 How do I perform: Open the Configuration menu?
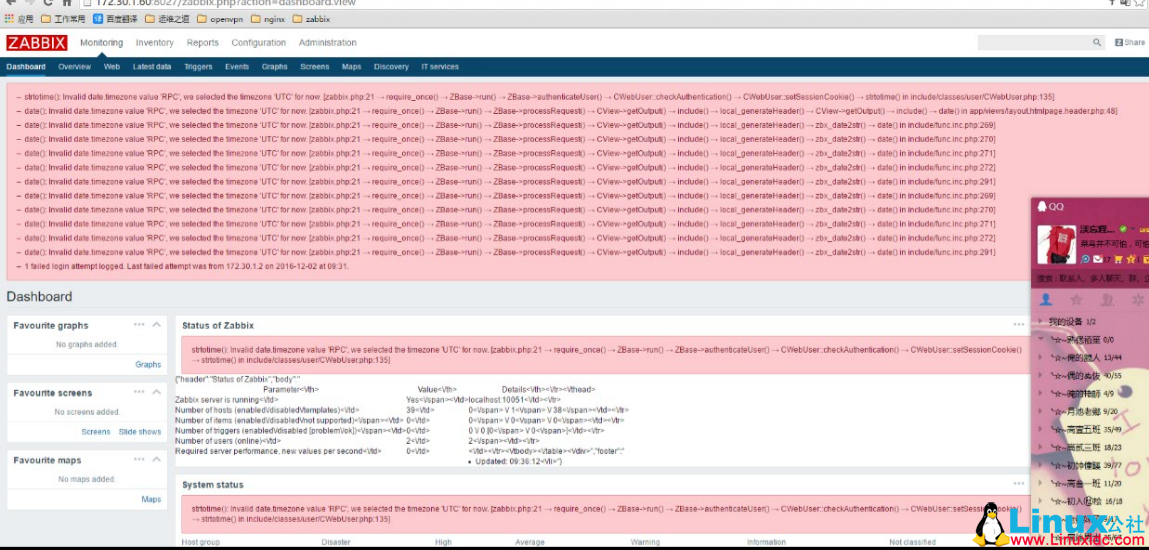pos(258,43)
